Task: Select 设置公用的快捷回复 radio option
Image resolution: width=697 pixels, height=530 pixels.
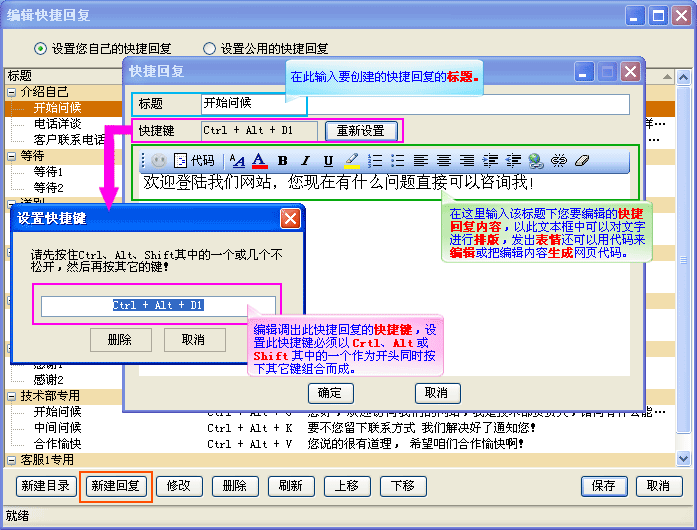Action: click(210, 48)
